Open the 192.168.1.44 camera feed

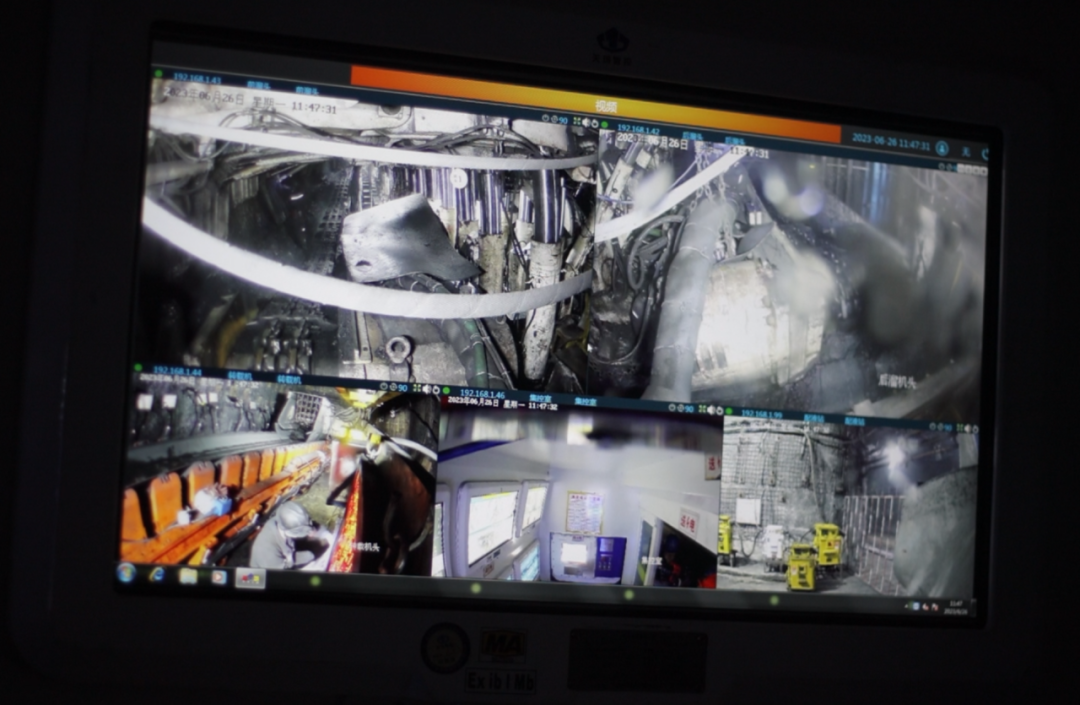point(281,476)
